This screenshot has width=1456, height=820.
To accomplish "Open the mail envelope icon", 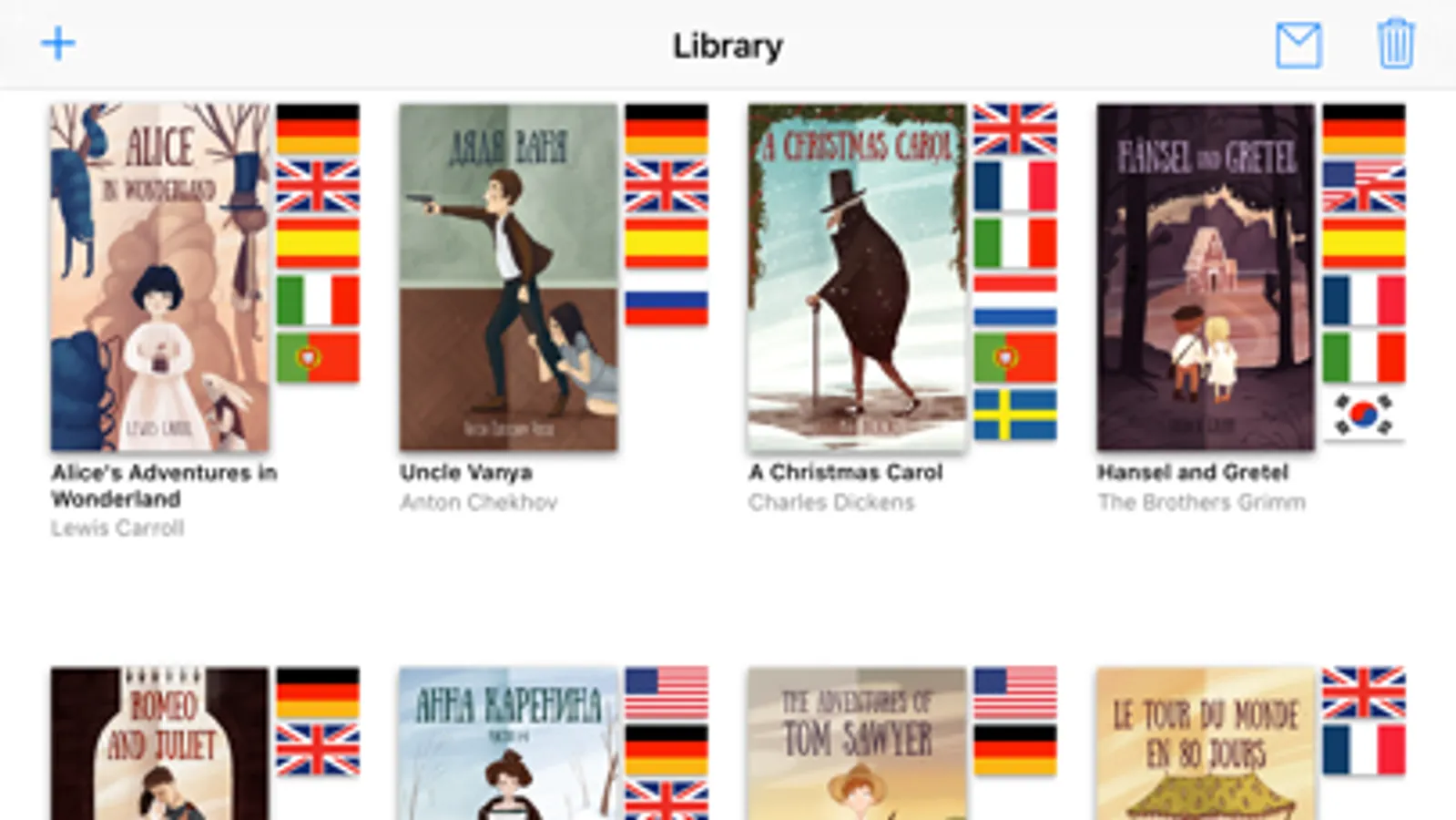I will [x=1298, y=46].
